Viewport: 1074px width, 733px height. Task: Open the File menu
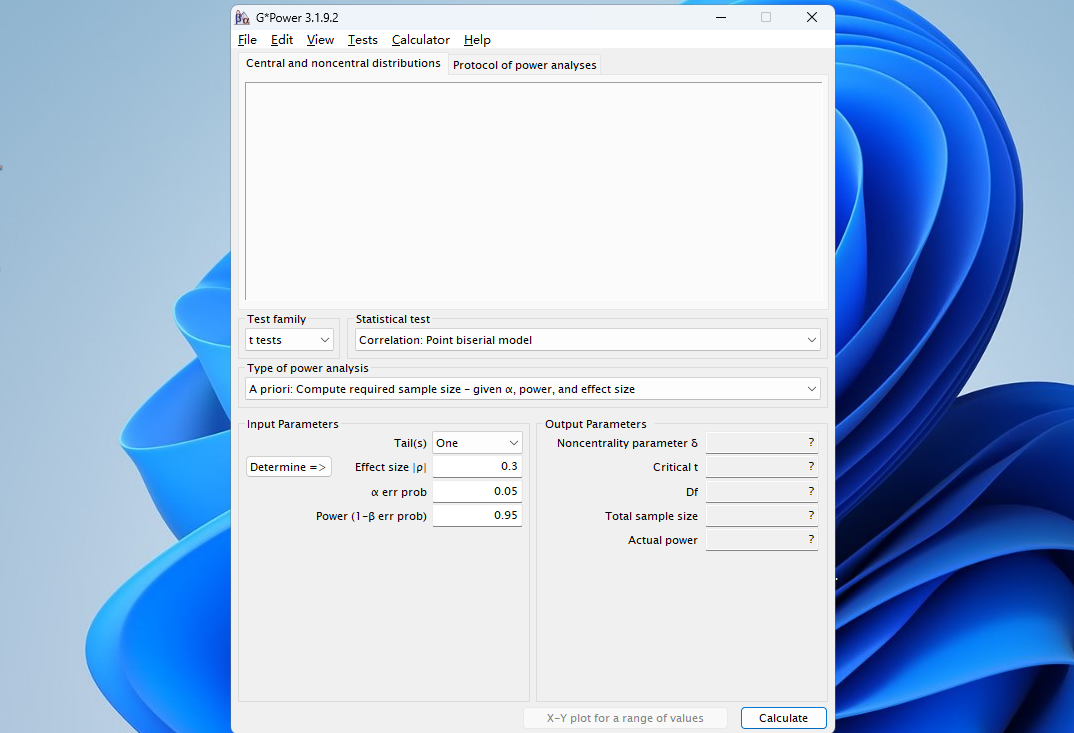coord(247,40)
